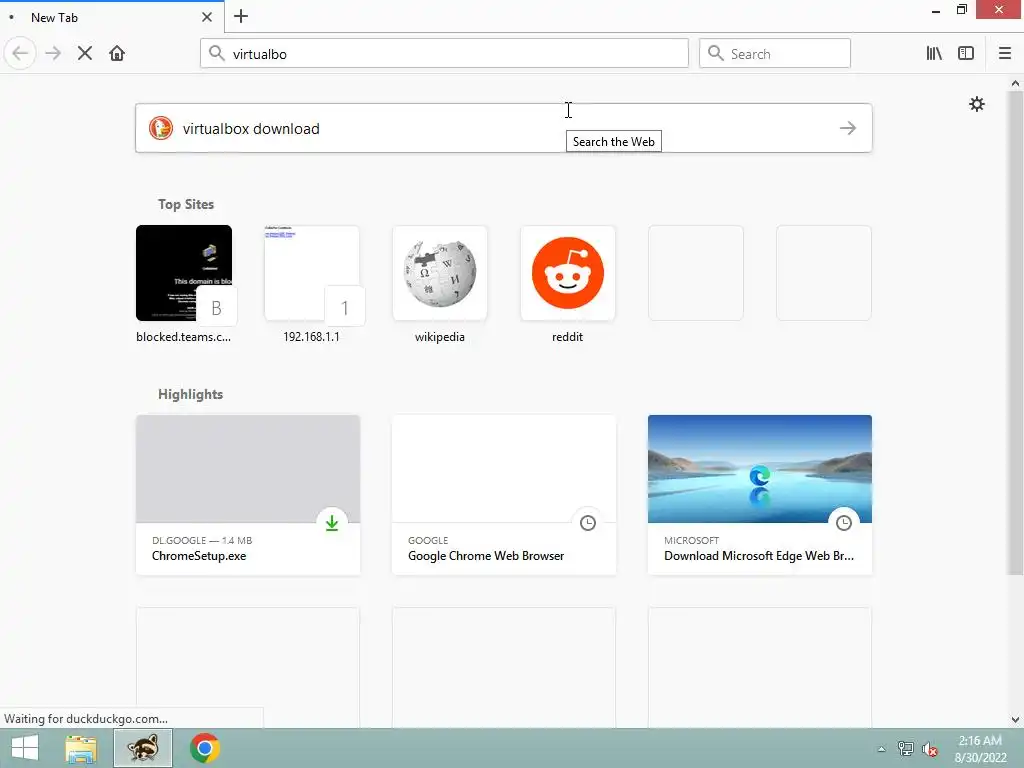Stop loading the page
The image size is (1024, 768).
pyautogui.click(x=85, y=54)
